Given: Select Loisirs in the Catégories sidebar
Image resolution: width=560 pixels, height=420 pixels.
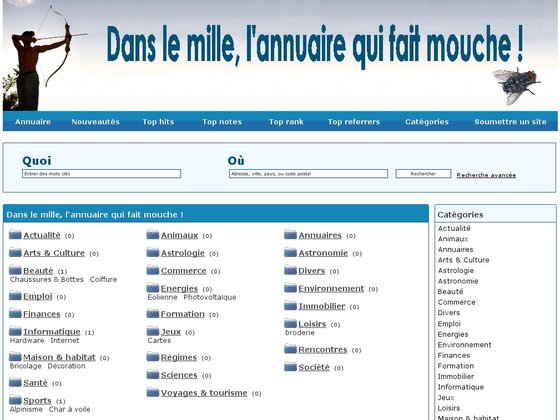Looking at the screenshot, I should point(449,408).
